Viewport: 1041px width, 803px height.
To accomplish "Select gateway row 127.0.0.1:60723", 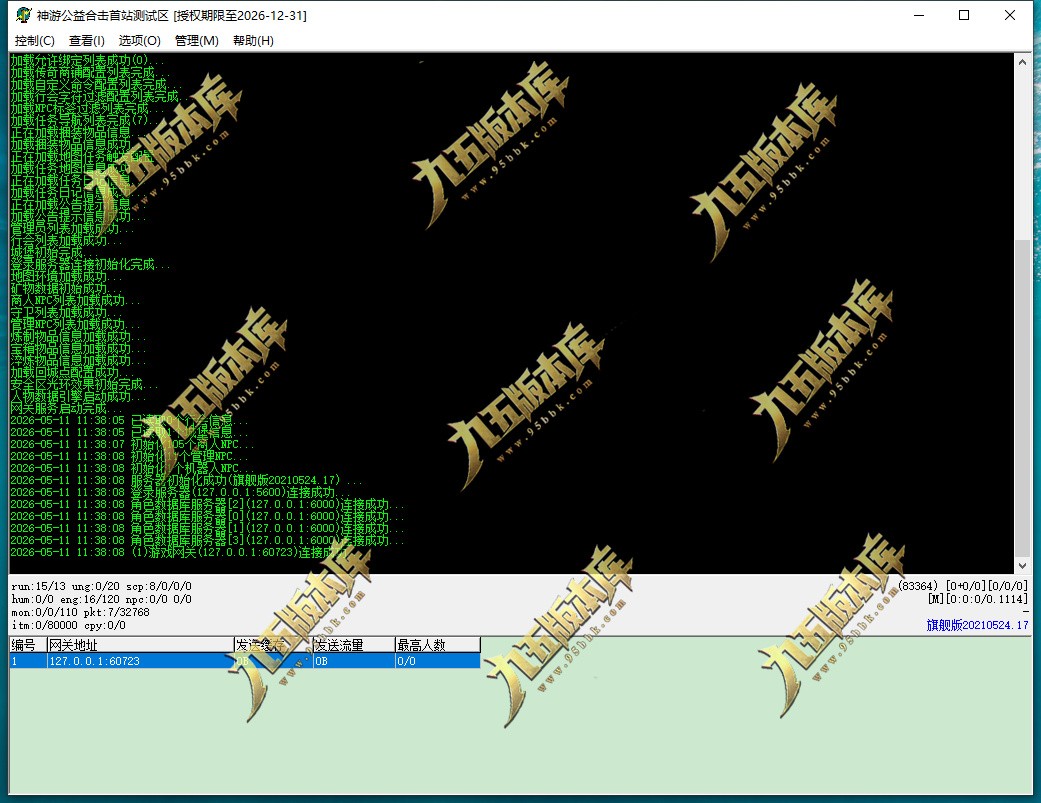I will point(244,661).
